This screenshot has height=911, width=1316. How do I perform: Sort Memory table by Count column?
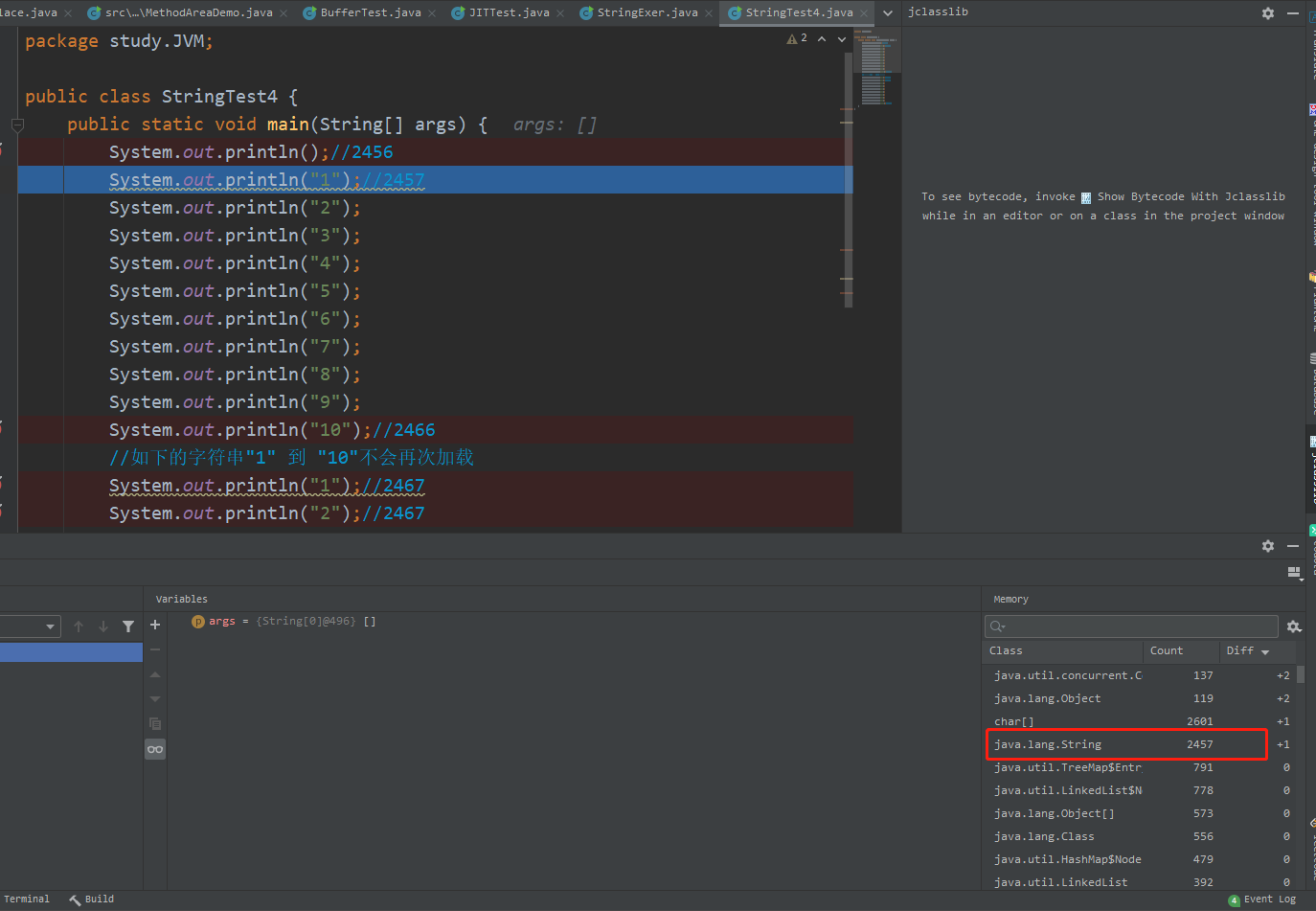1182,651
